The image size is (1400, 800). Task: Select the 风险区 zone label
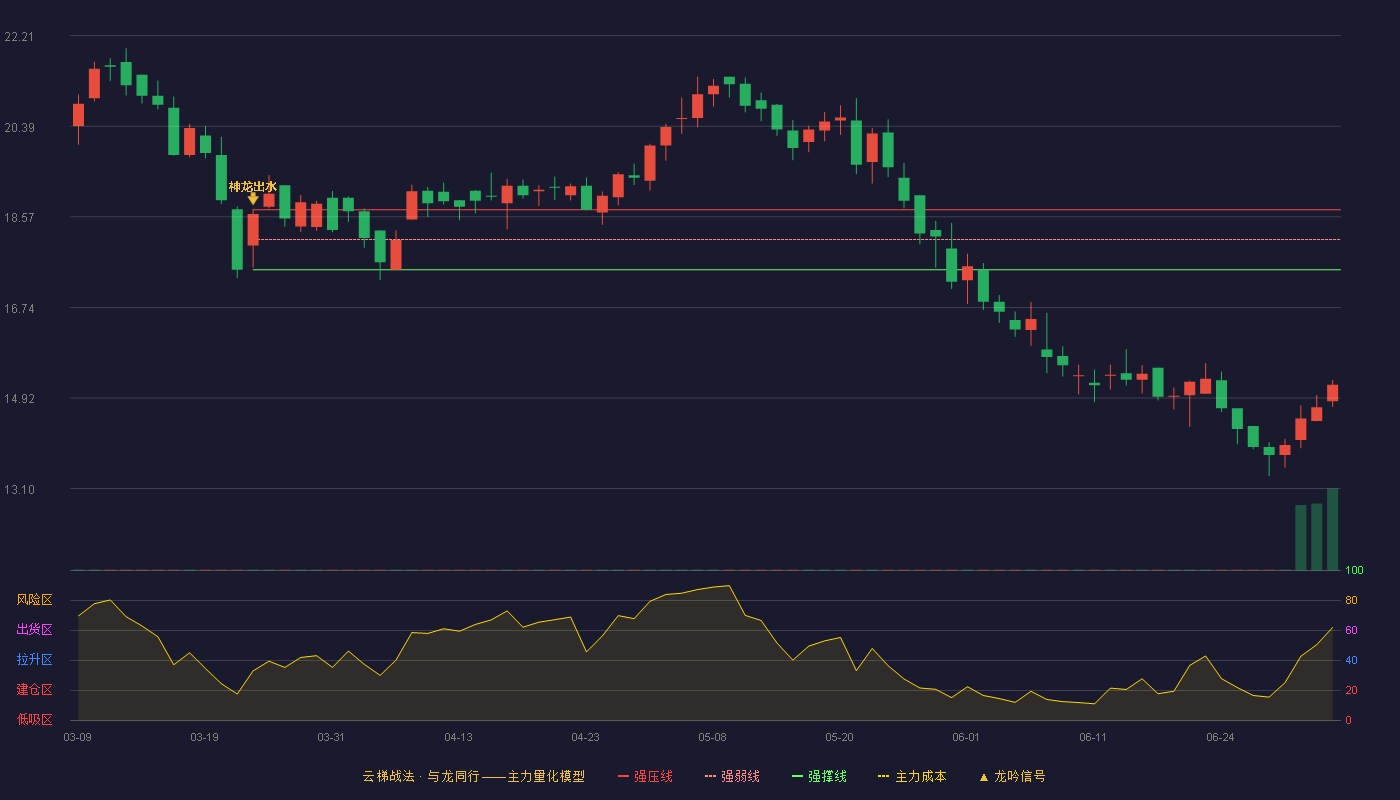coord(34,600)
